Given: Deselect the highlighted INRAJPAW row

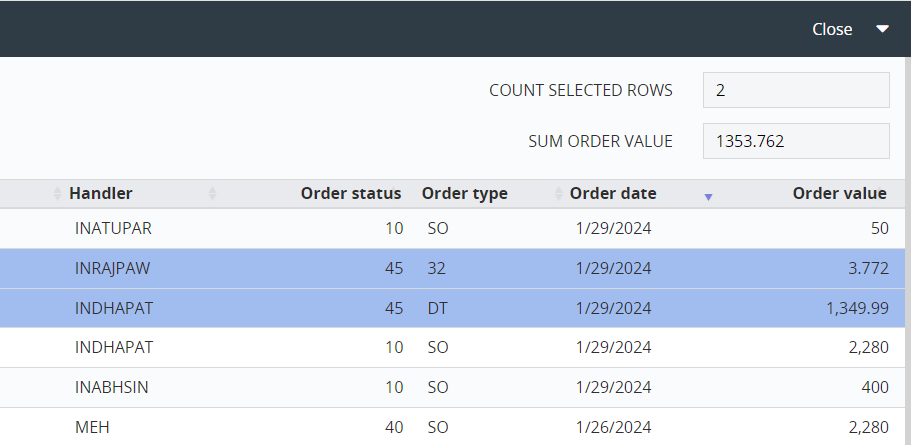Looking at the screenshot, I should (456, 268).
